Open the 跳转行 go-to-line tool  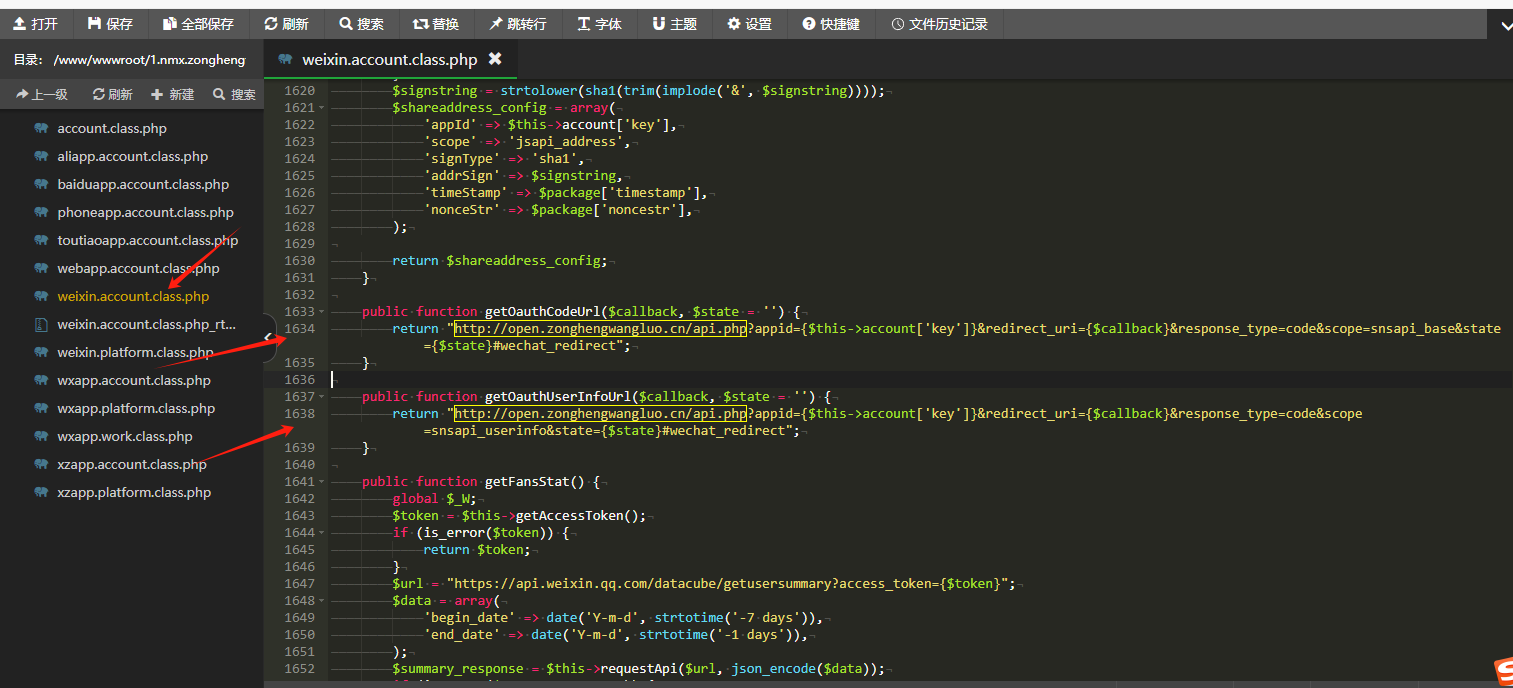518,24
